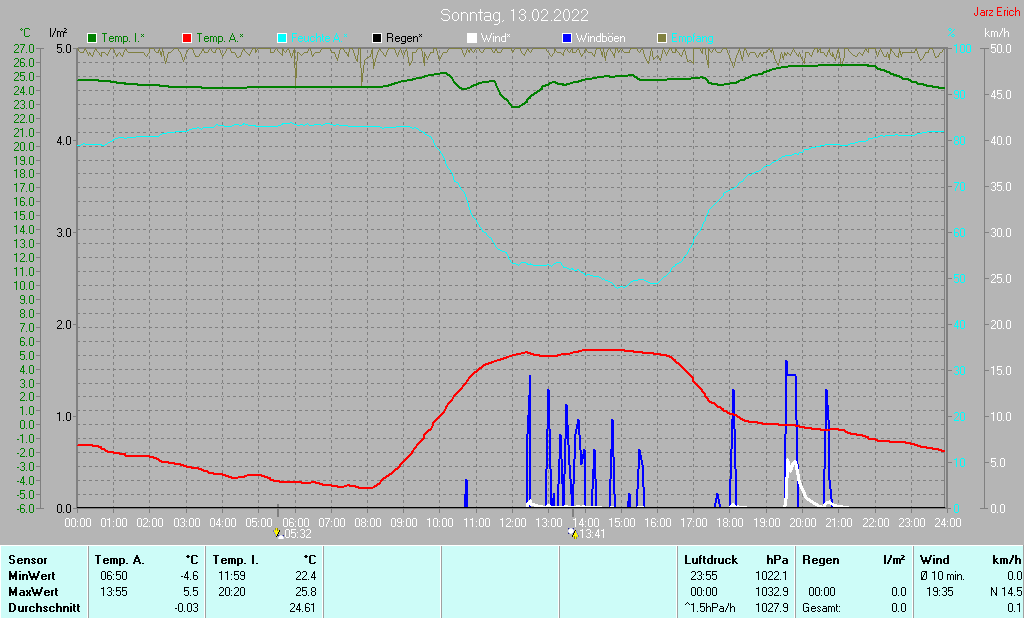The image size is (1024, 618).
Task: Click the Feuchte A. legend label
Action: coord(319,38)
